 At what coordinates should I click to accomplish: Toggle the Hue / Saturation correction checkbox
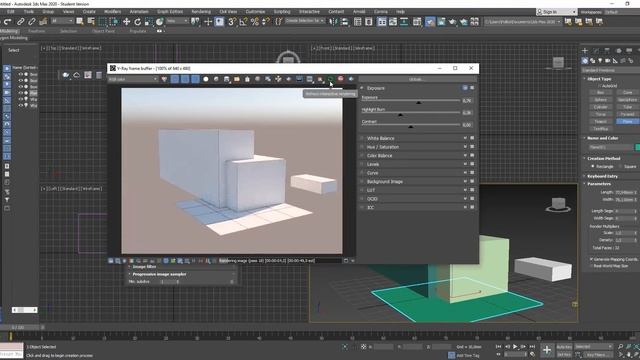point(362,147)
